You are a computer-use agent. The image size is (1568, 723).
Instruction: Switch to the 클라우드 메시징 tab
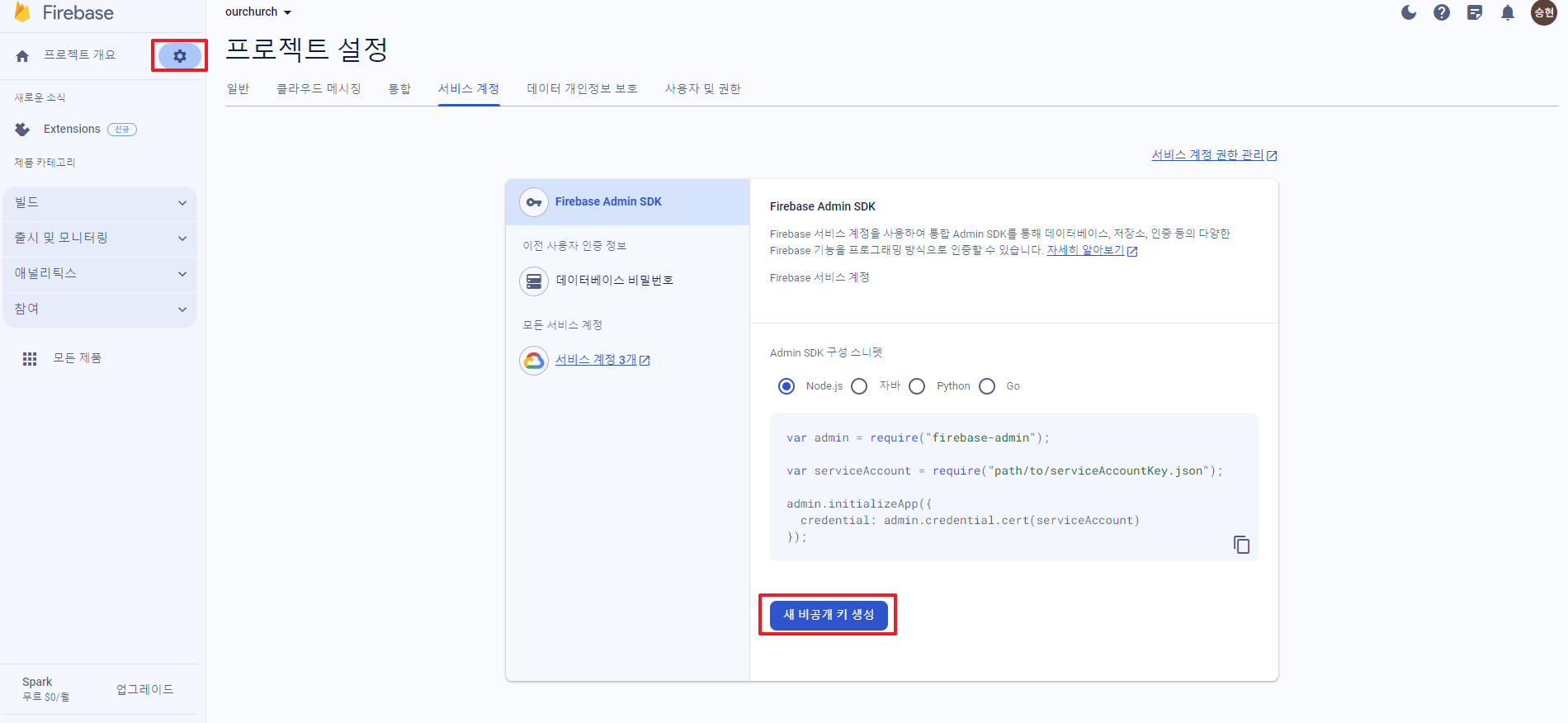point(319,89)
